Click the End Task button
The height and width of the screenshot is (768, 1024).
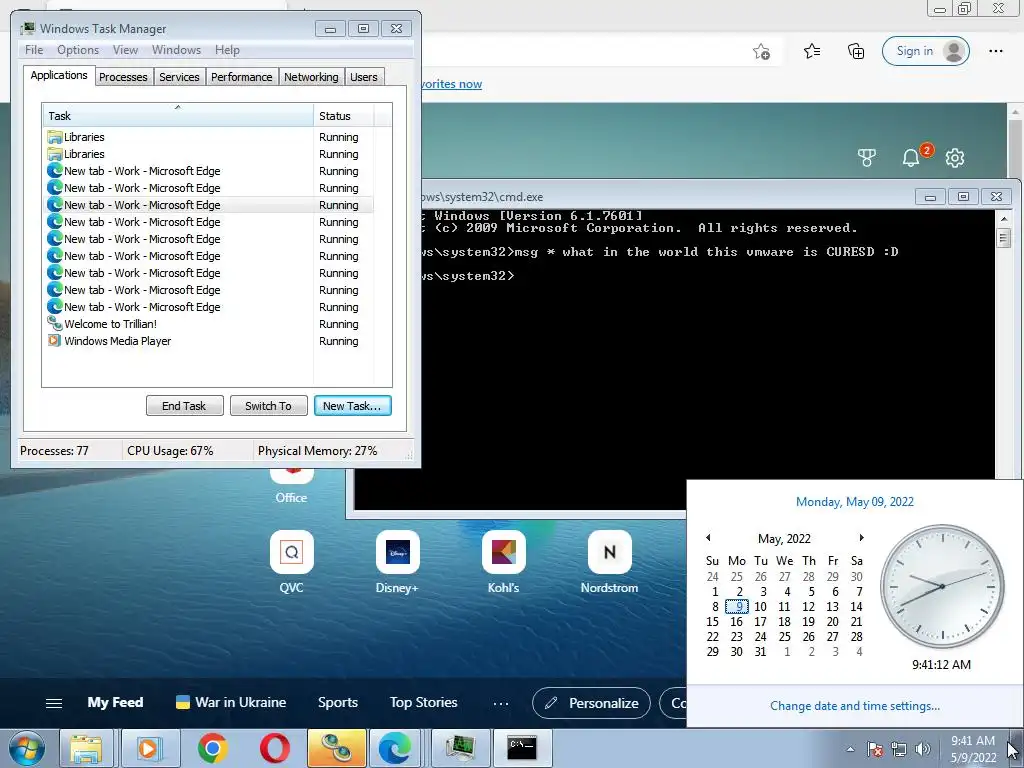(x=184, y=406)
